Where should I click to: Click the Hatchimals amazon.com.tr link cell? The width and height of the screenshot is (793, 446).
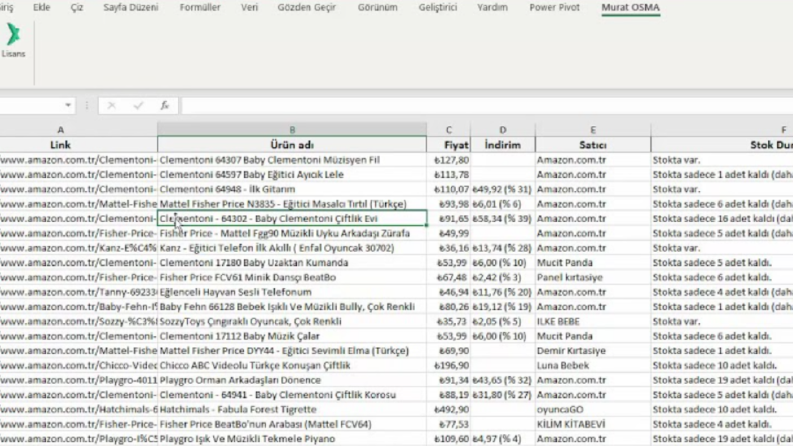[78, 409]
